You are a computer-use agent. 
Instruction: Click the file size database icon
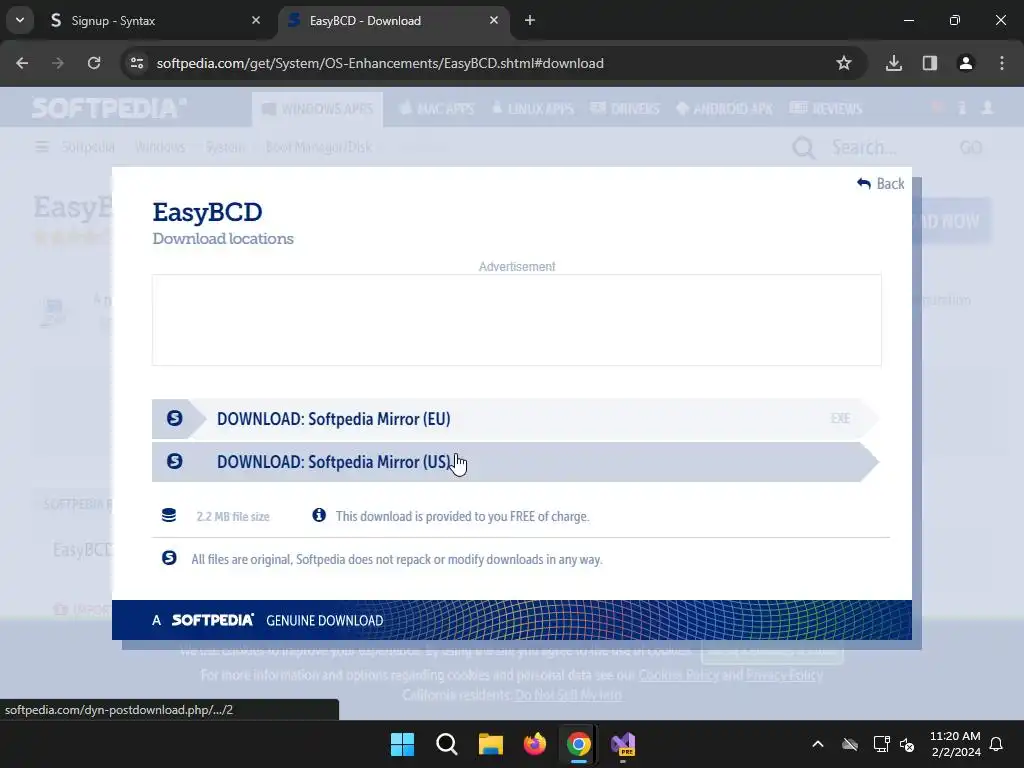169,516
